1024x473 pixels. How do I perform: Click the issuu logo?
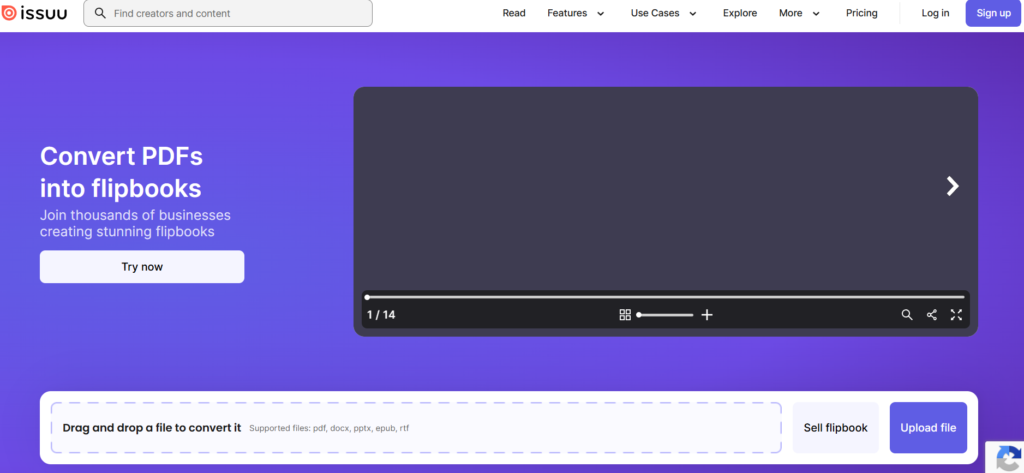coord(35,13)
